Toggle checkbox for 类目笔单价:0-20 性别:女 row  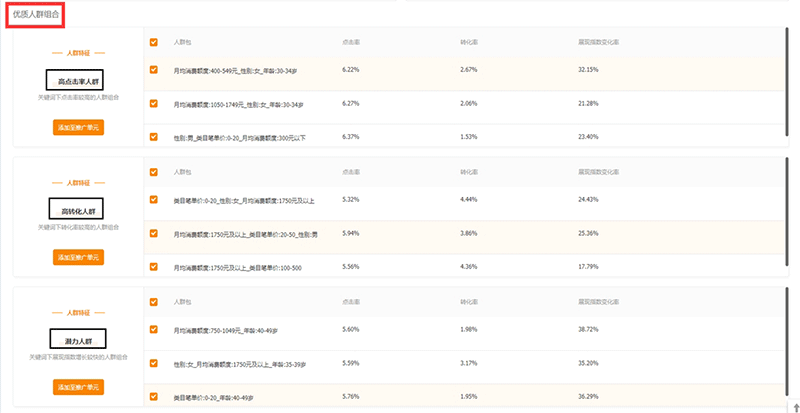coord(153,200)
